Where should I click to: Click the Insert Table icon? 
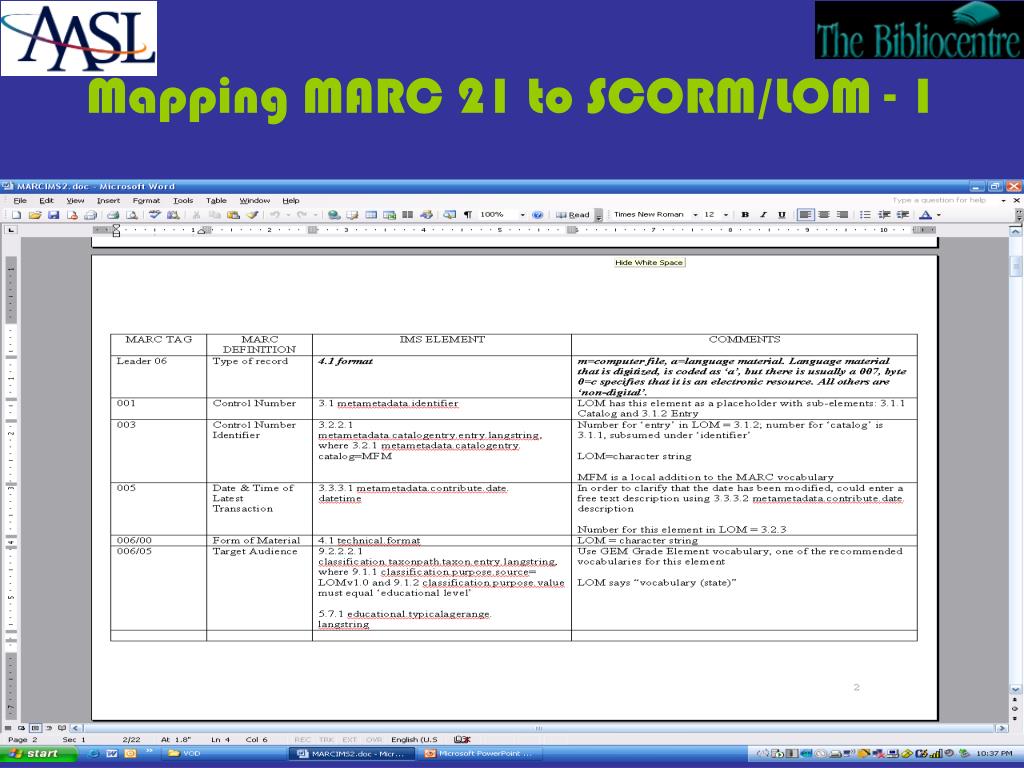point(371,215)
